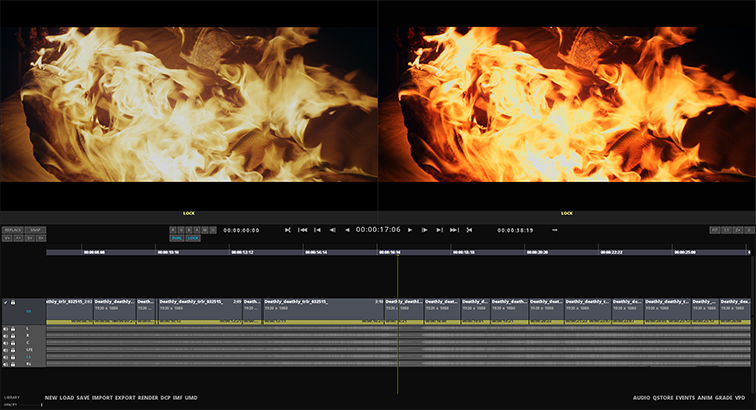Open the UMD menu
This screenshot has height=410, width=756.
[191, 397]
